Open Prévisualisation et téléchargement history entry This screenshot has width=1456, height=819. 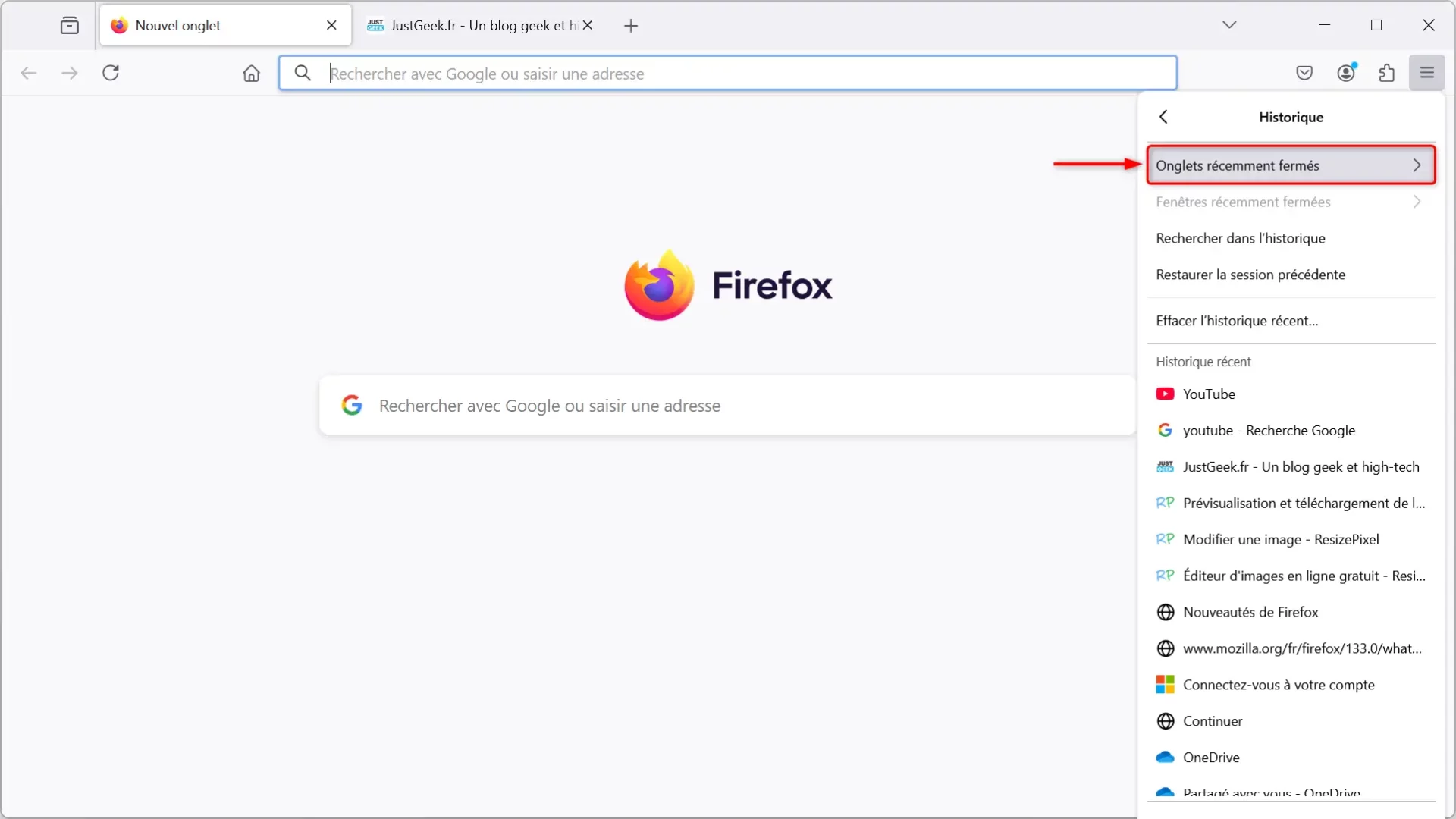click(1291, 503)
